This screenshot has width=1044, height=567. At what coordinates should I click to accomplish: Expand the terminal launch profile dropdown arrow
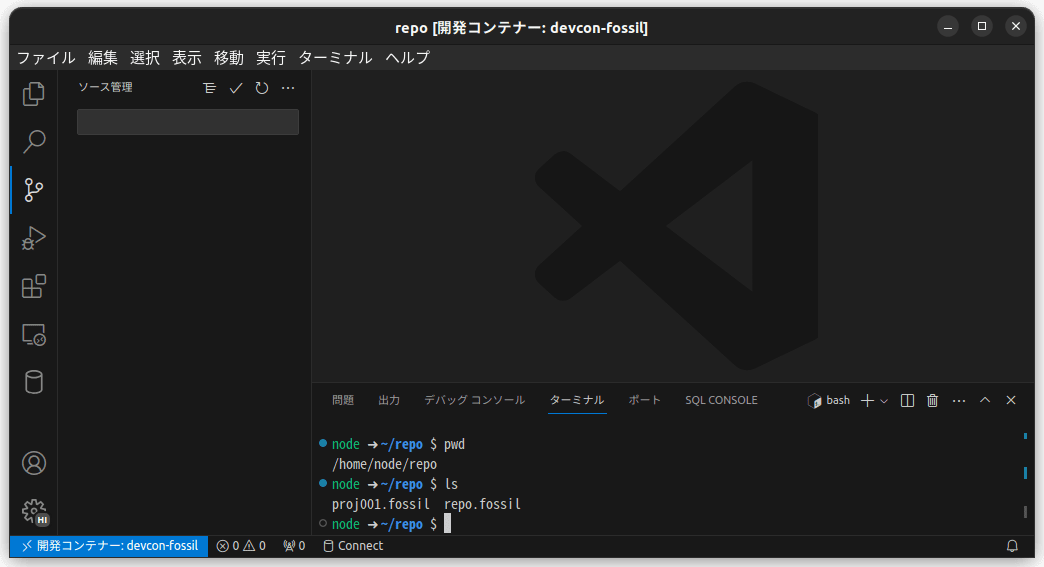(884, 401)
